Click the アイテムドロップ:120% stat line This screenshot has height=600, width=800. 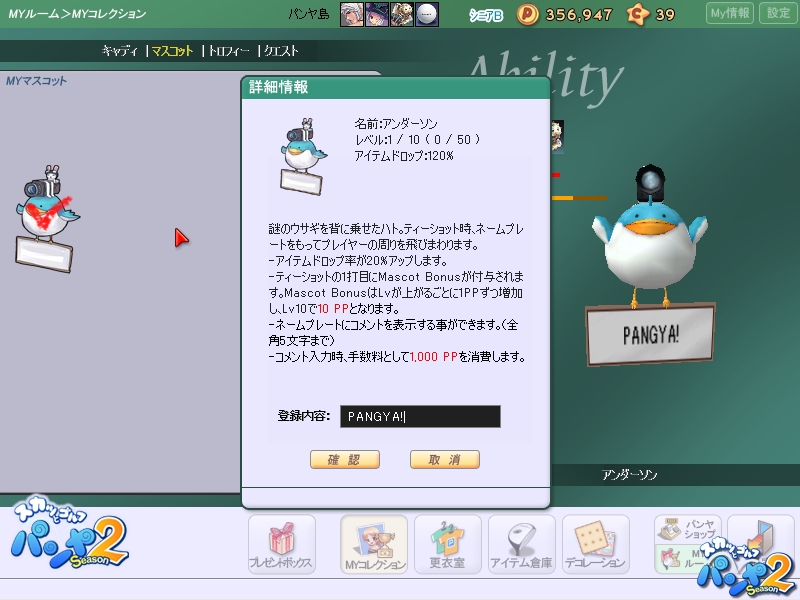404,156
